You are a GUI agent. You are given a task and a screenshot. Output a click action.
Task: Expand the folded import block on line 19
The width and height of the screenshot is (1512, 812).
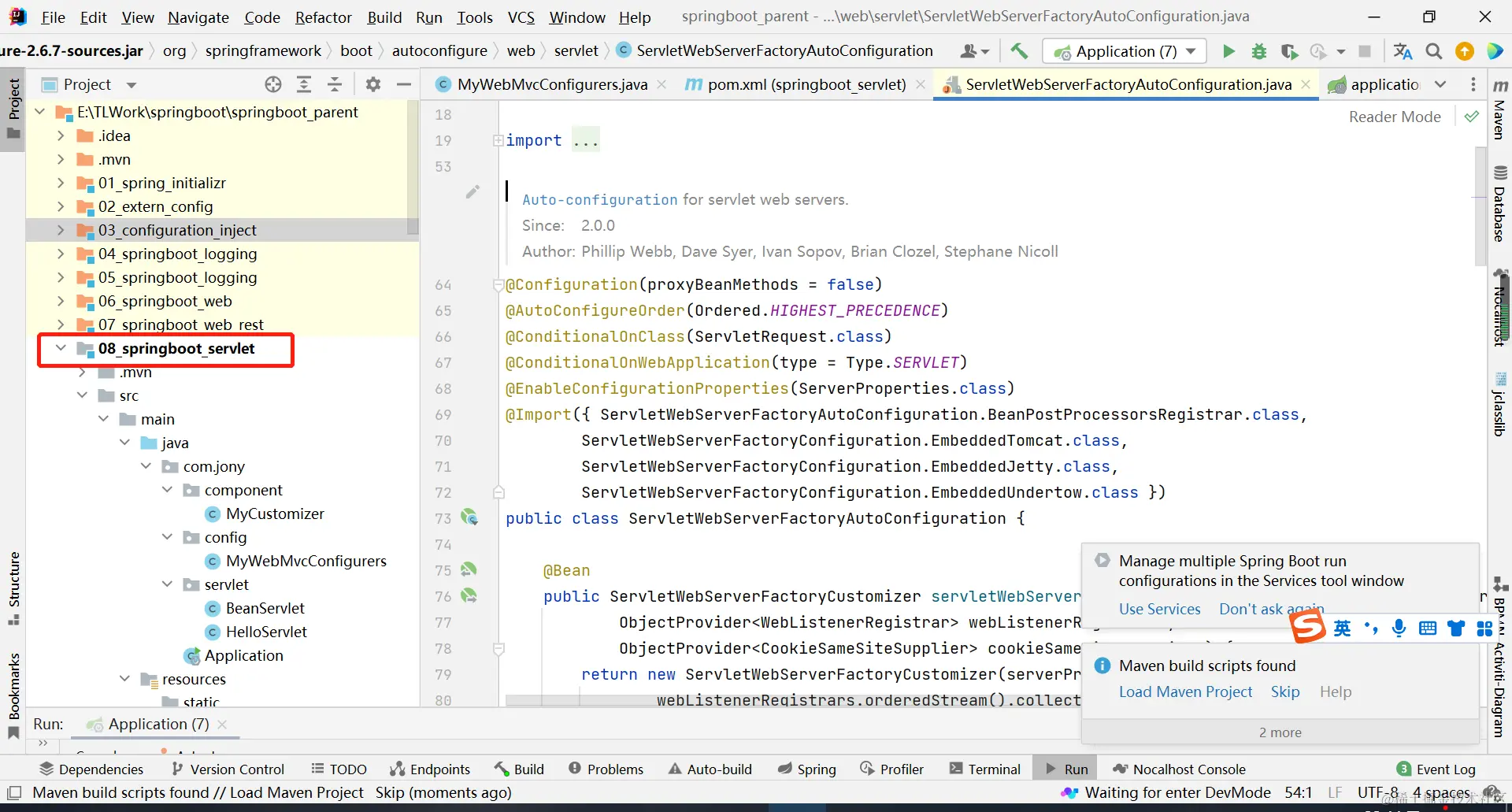498,140
